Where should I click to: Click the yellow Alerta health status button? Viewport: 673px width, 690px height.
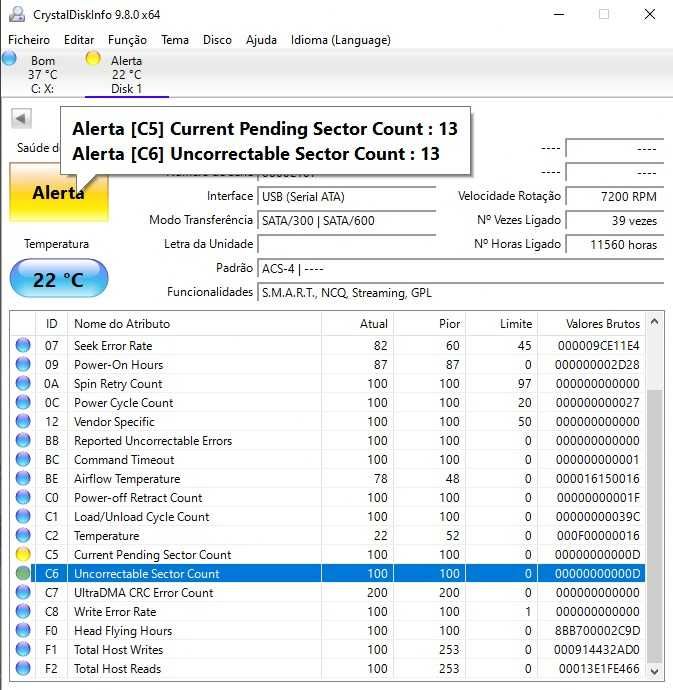point(59,192)
